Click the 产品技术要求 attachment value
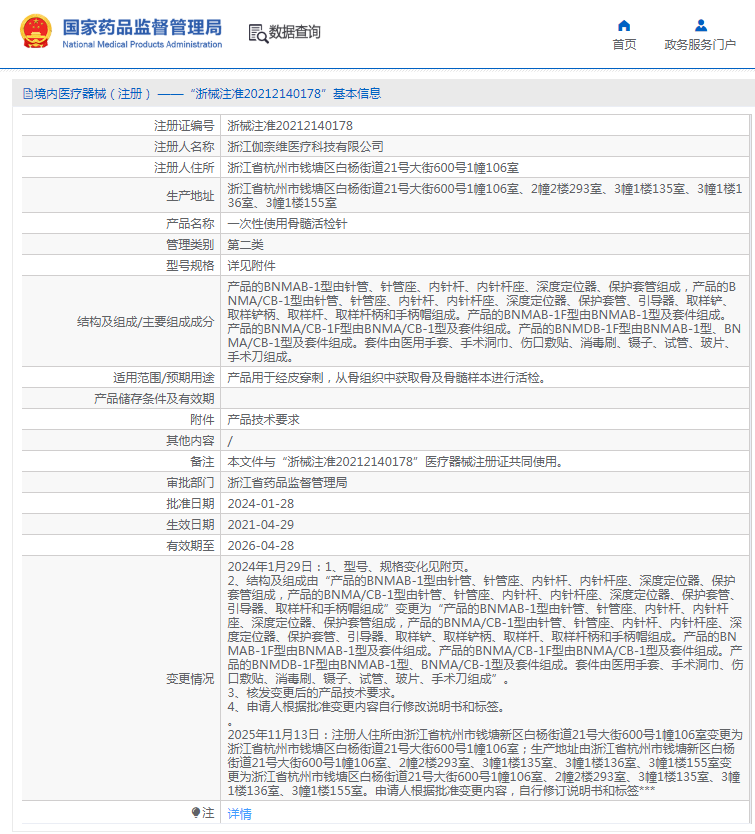This screenshot has width=755, height=834. pyautogui.click(x=263, y=420)
